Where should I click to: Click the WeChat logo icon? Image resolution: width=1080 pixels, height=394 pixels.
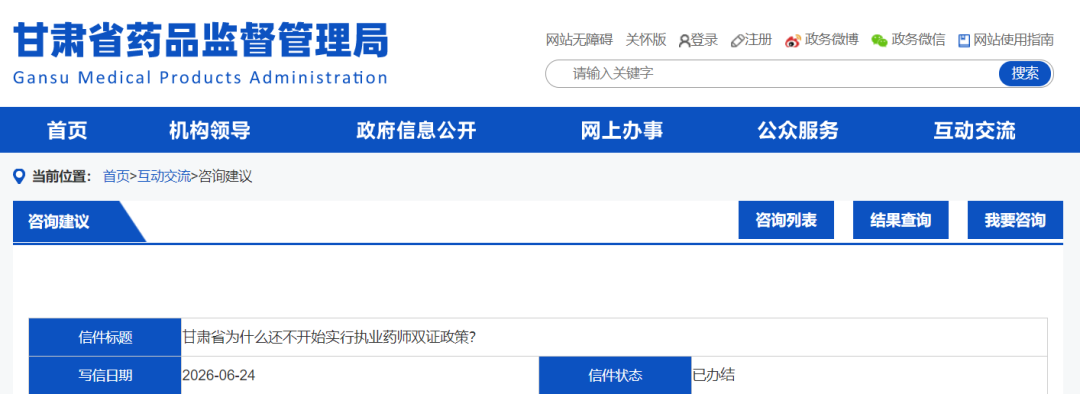(x=879, y=41)
